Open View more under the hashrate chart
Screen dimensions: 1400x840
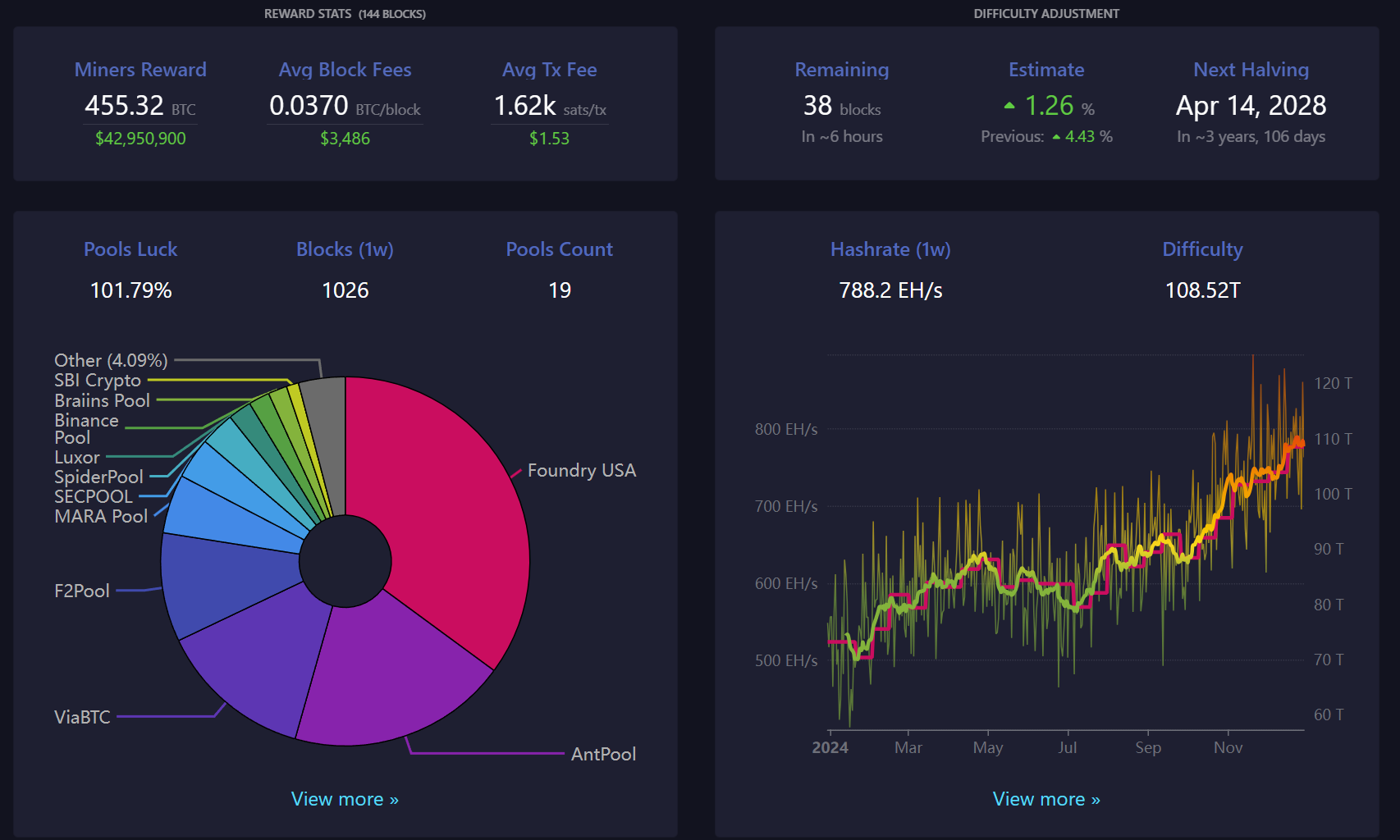coord(1046,799)
